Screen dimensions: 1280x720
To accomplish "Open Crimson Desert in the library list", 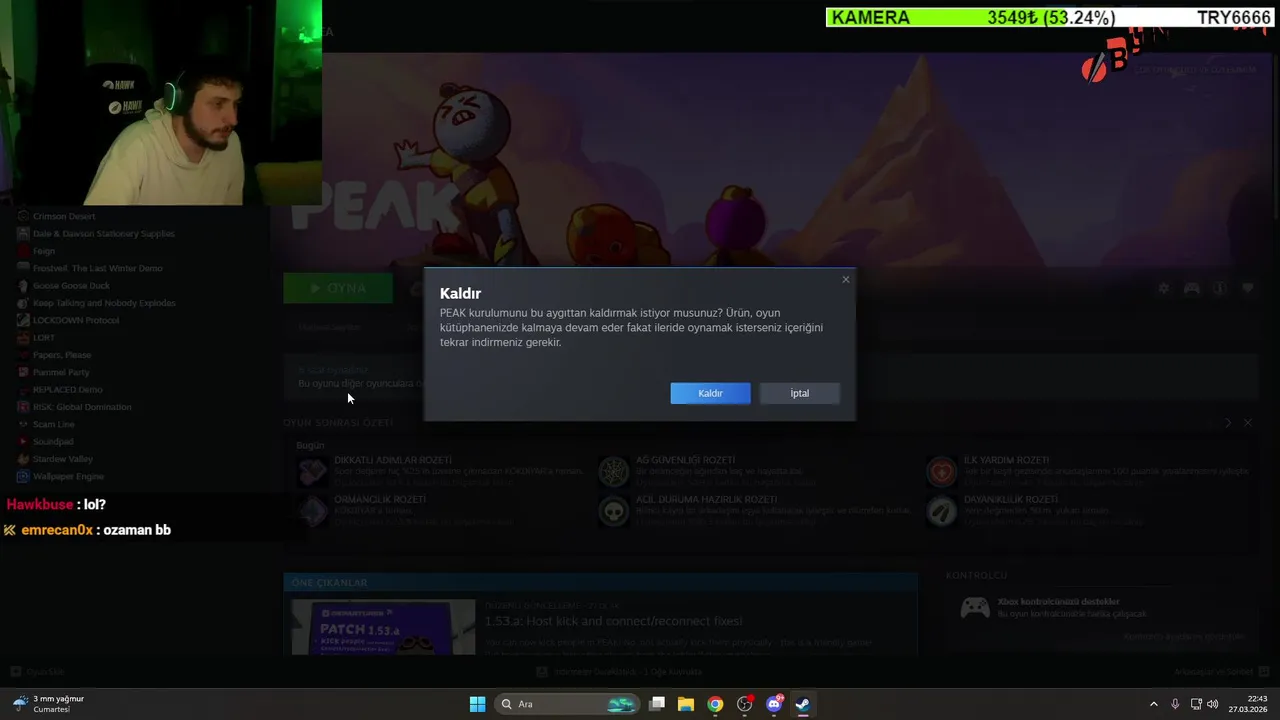I will pos(64,216).
